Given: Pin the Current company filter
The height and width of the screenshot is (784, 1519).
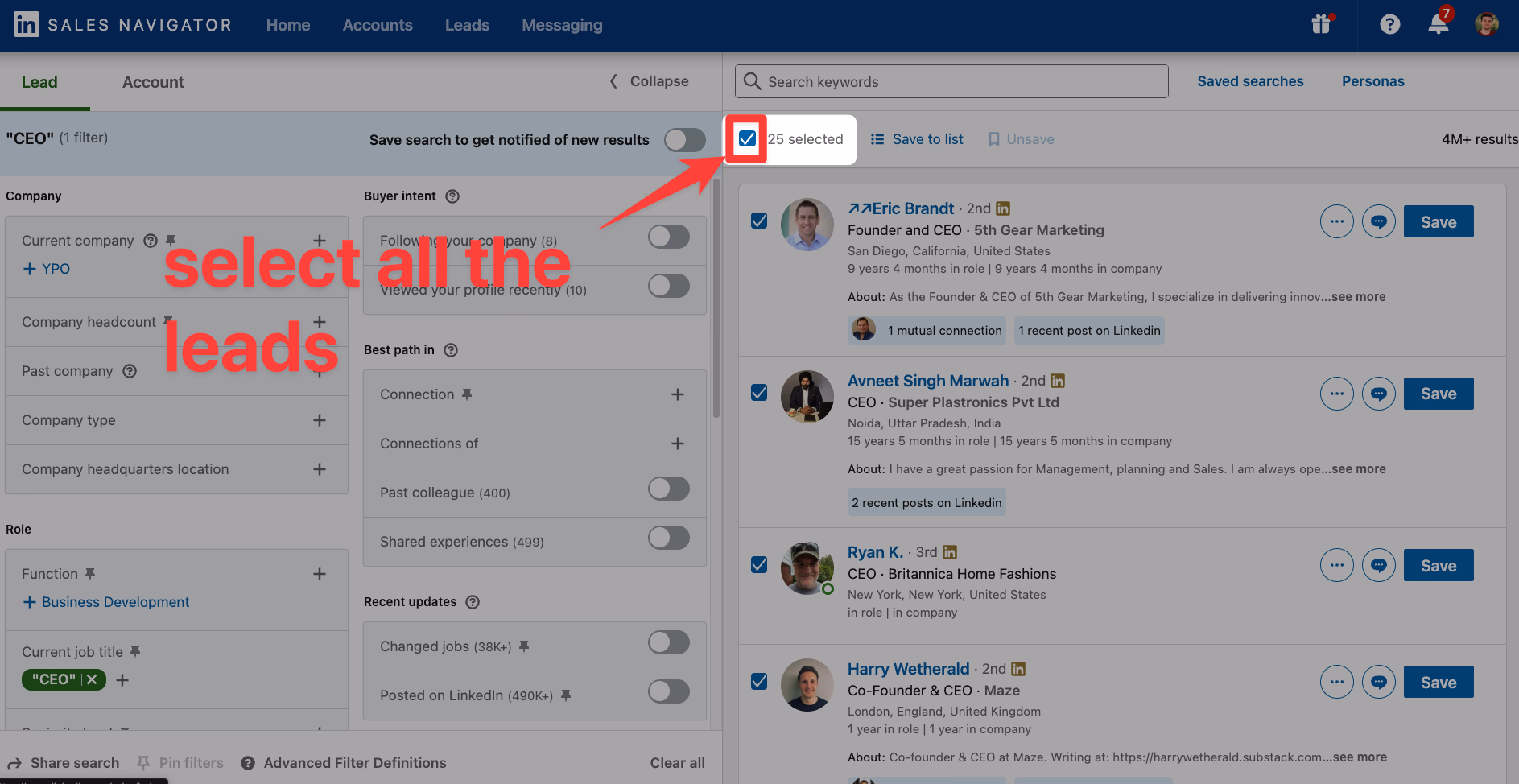Looking at the screenshot, I should (171, 241).
